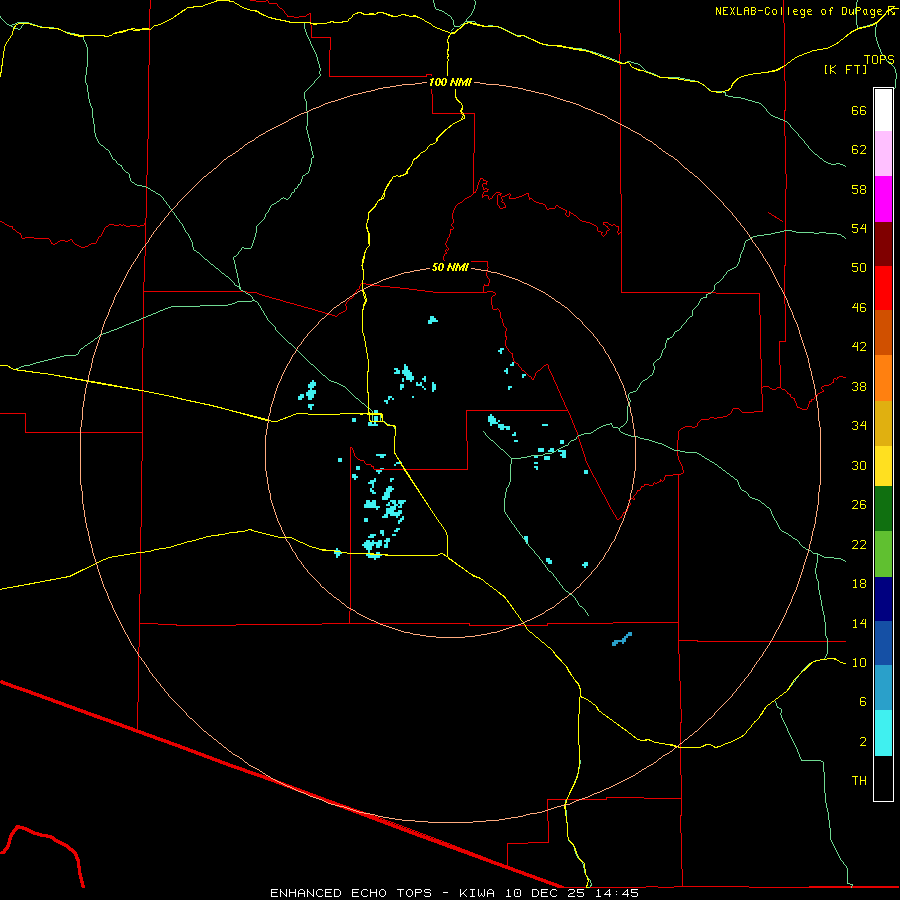The width and height of the screenshot is (900, 900).
Task: Click the ENHANCED ECHO TOPS caption
Action: (x=351, y=893)
